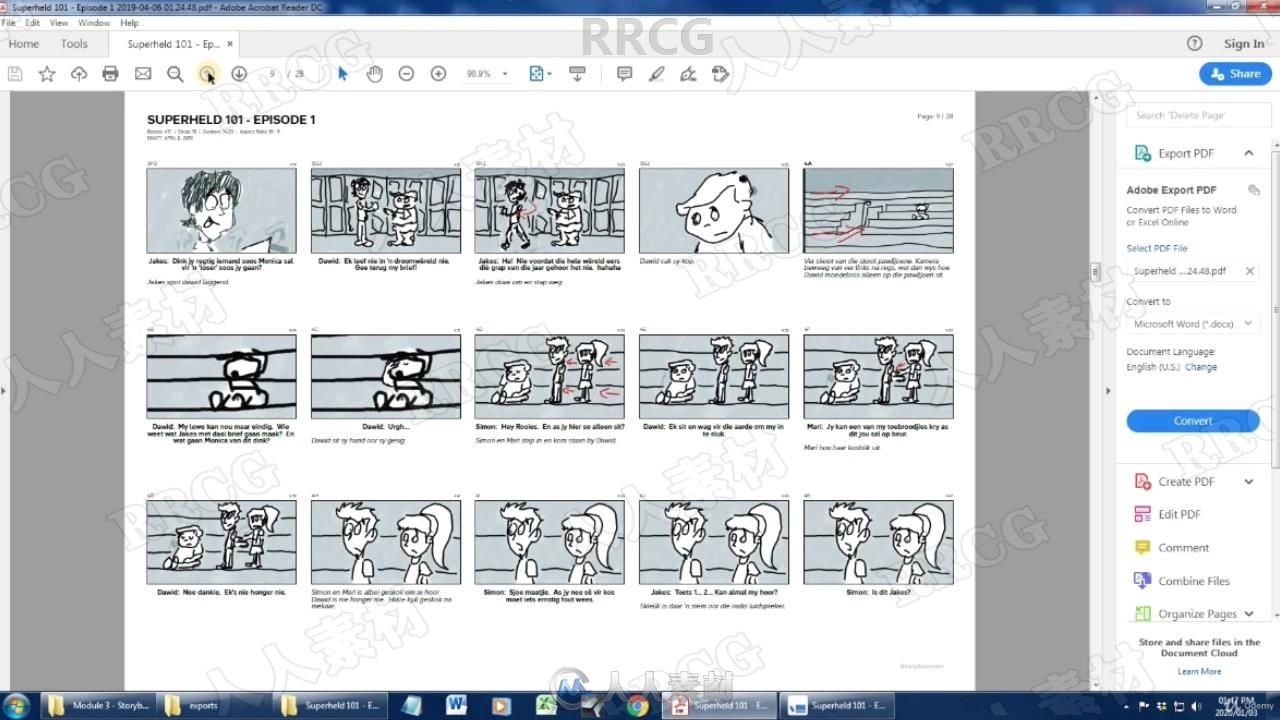Click the Learn More link

1199,671
